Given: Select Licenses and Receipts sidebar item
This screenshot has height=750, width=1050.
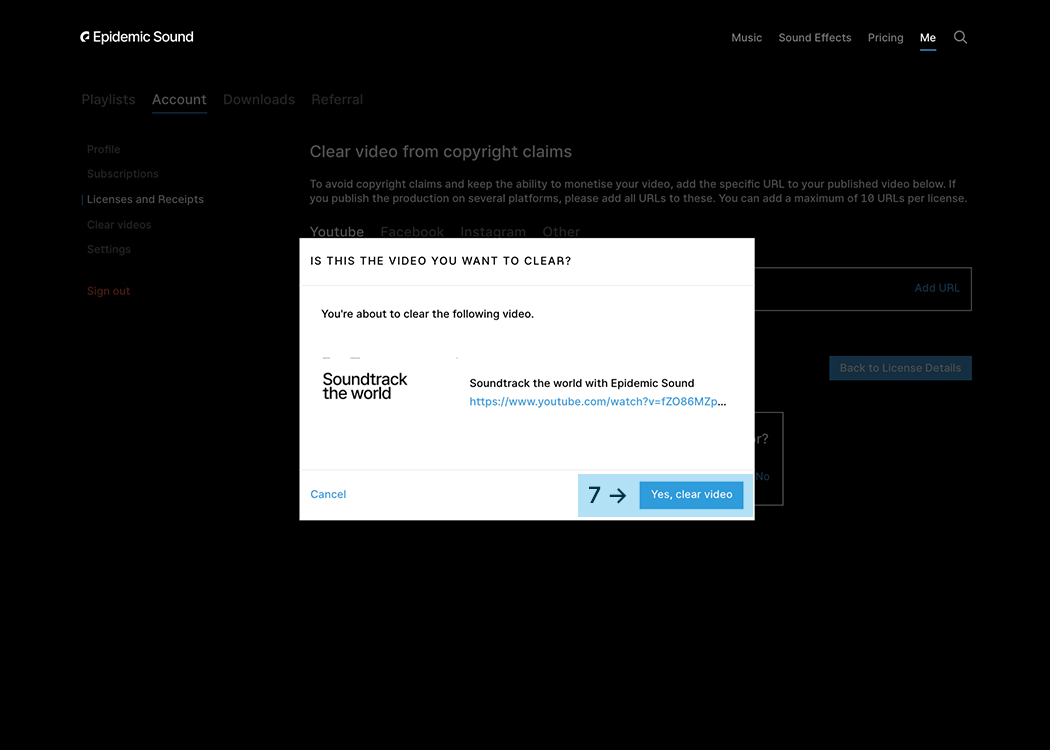Looking at the screenshot, I should tap(145, 200).
